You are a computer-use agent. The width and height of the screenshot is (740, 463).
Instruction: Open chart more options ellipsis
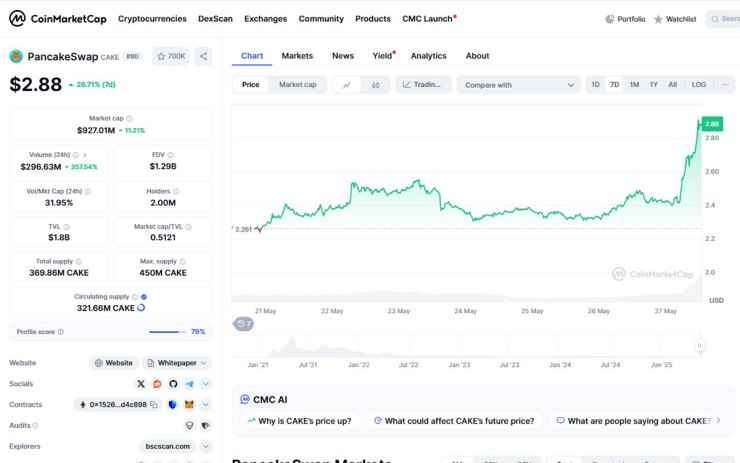pyautogui.click(x=725, y=84)
